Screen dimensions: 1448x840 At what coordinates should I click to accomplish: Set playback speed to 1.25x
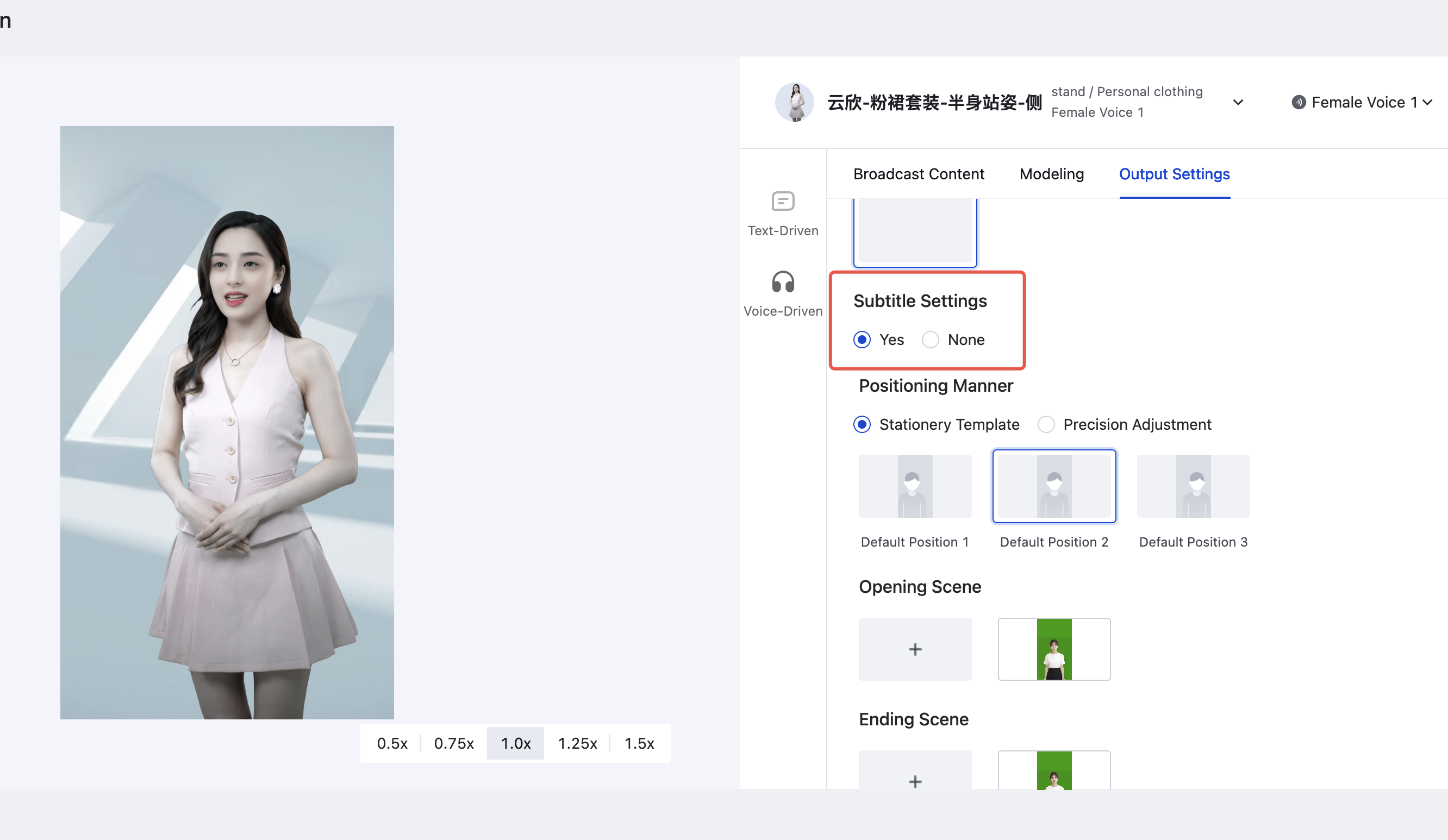[x=577, y=743]
